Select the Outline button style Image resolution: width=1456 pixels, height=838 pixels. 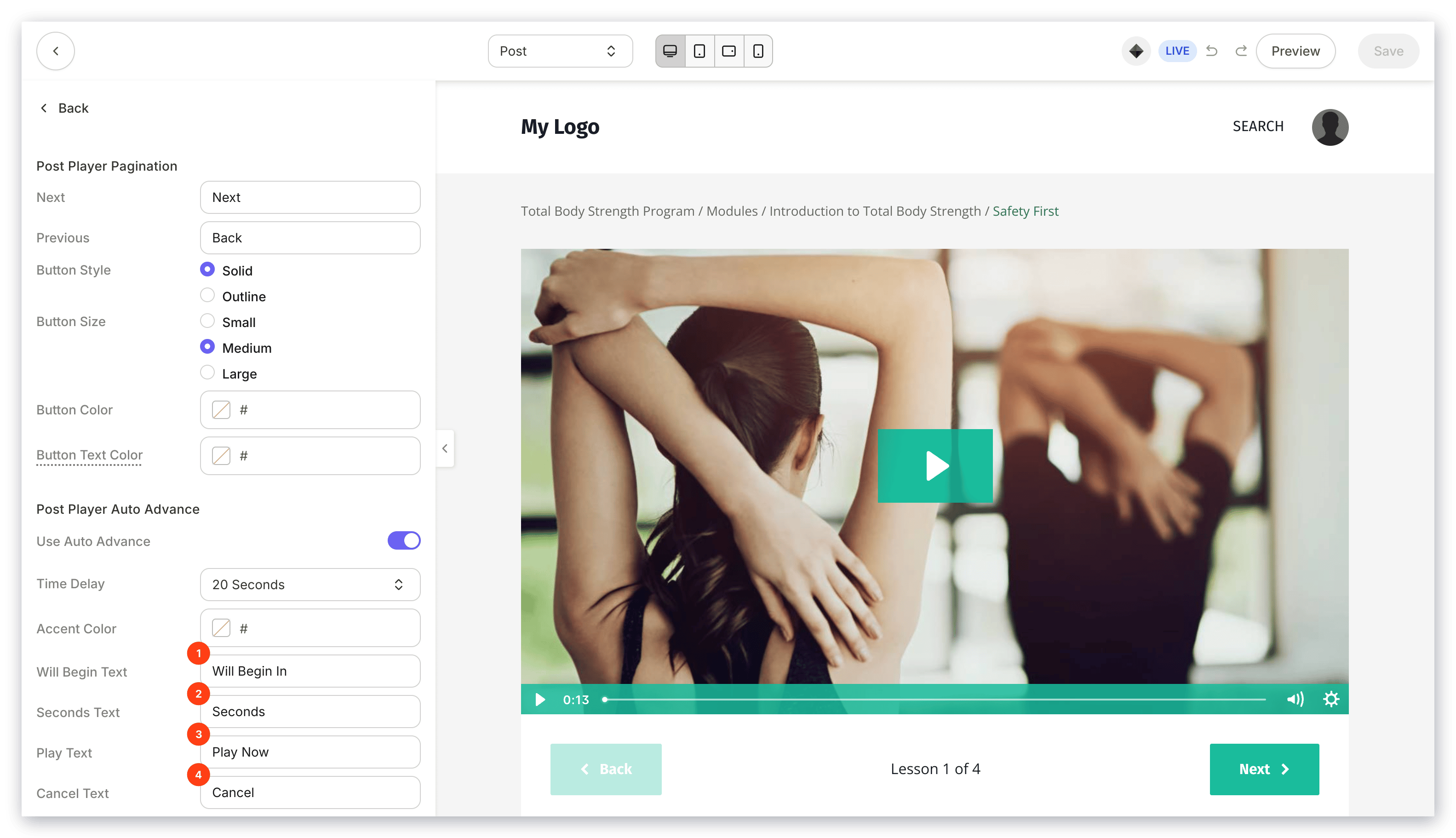207,295
